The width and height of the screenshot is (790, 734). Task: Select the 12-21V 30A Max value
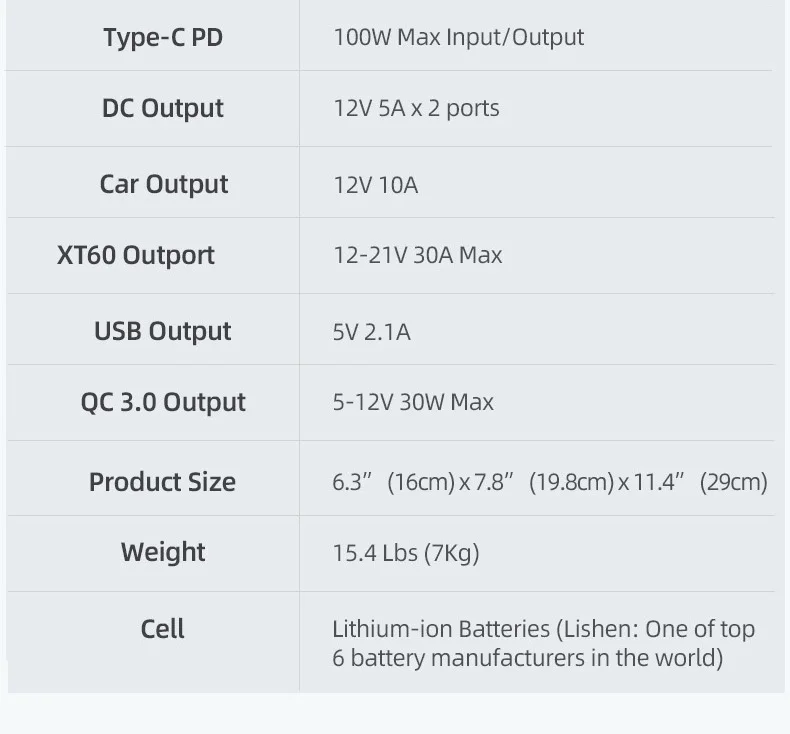418,255
